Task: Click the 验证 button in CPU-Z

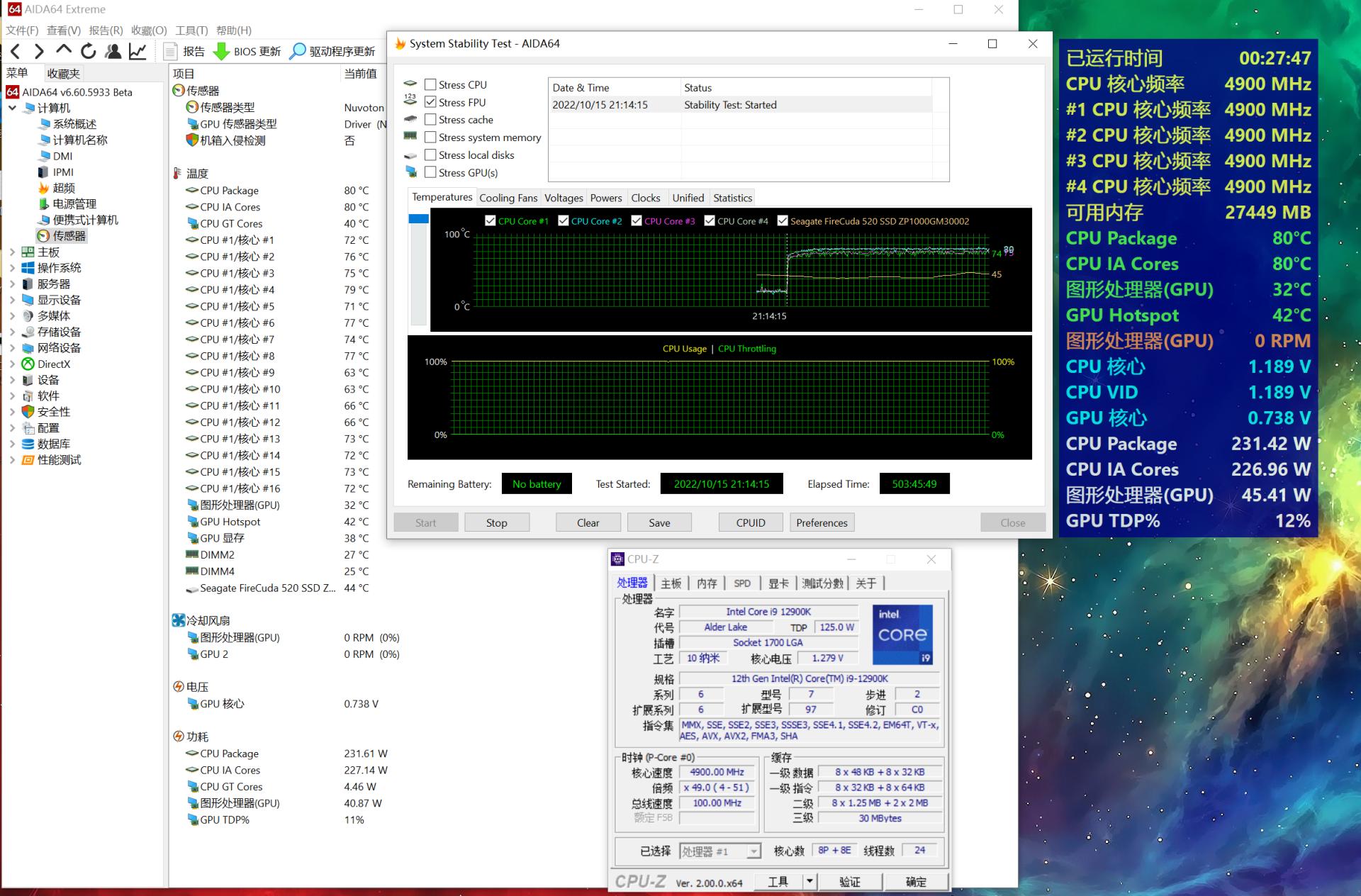Action: click(x=850, y=881)
